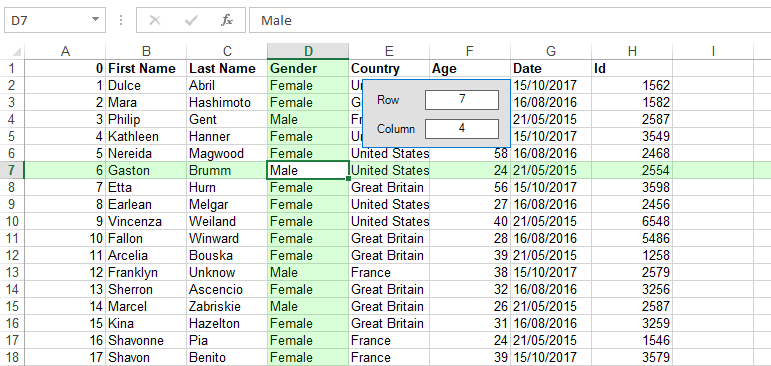Select the cell containing Hashimoto
771x366 pixels.
point(227,102)
